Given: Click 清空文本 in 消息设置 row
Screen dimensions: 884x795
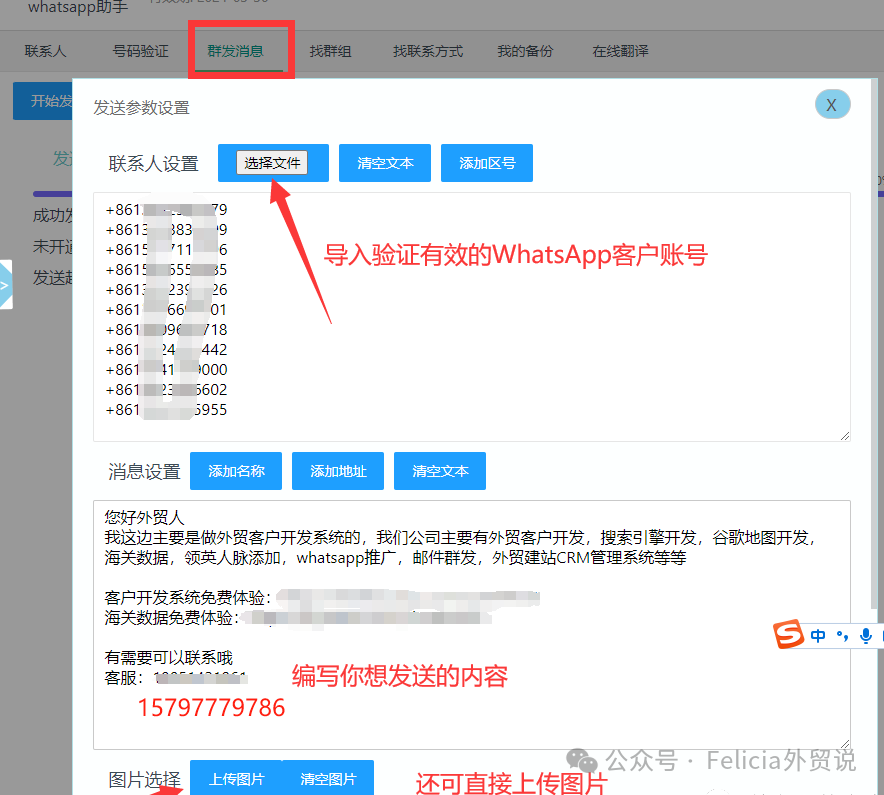Looking at the screenshot, I should [x=440, y=471].
